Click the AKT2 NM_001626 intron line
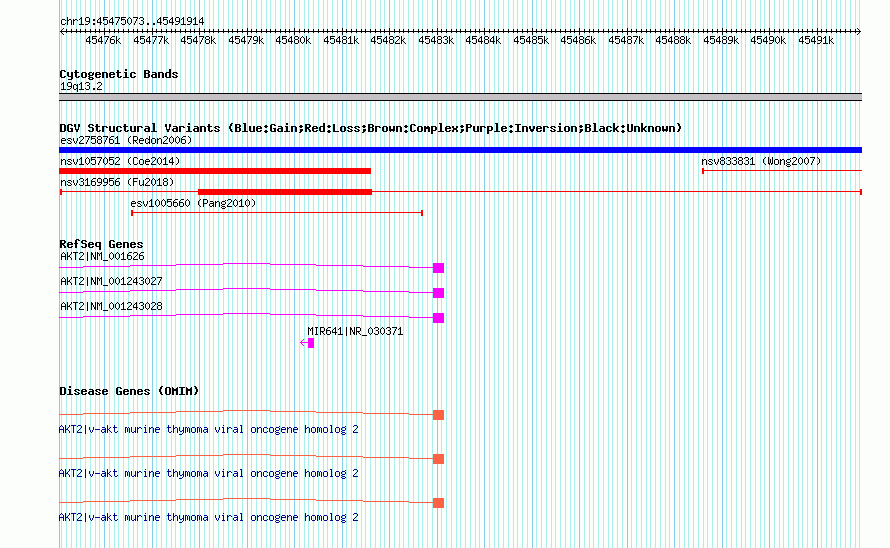 coord(246,265)
